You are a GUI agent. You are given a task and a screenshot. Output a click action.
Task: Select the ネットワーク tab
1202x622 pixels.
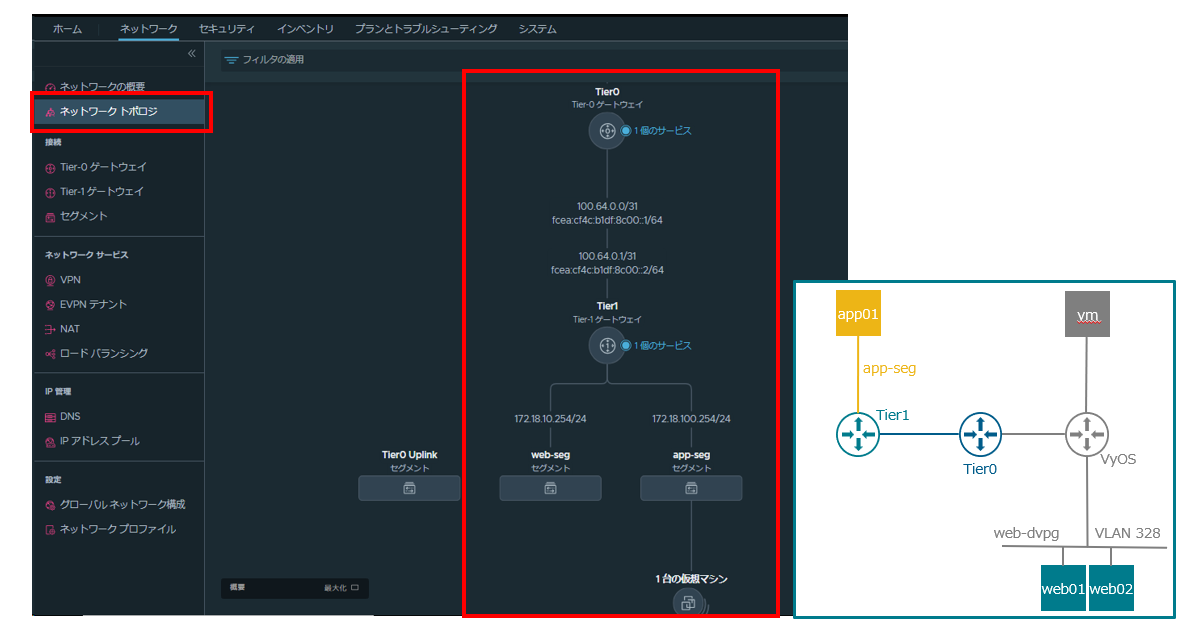point(150,30)
